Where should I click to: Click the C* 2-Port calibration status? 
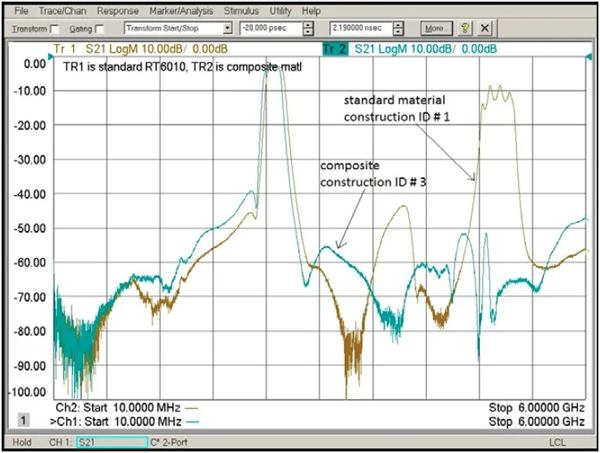coord(169,443)
